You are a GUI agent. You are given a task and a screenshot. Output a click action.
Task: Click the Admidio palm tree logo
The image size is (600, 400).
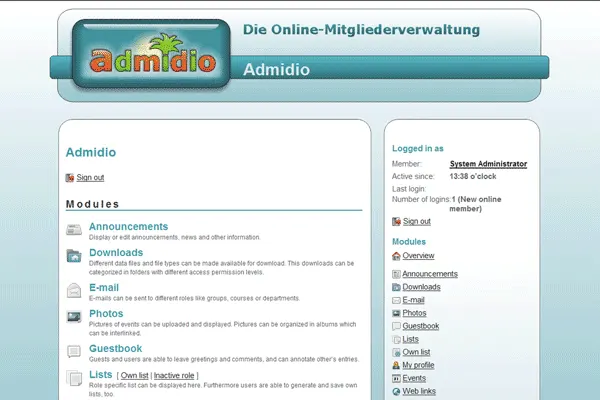tap(150, 58)
